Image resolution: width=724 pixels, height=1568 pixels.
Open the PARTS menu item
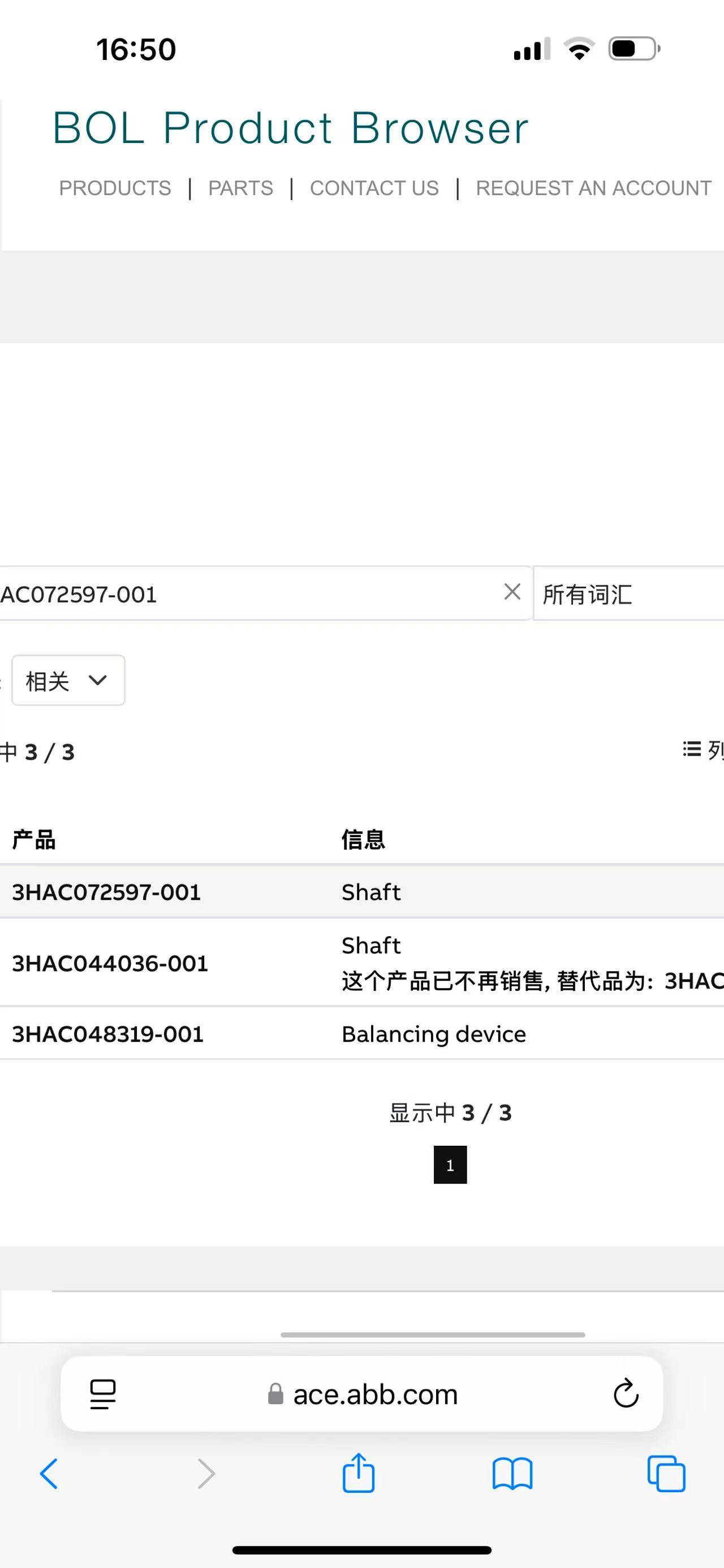(x=240, y=188)
